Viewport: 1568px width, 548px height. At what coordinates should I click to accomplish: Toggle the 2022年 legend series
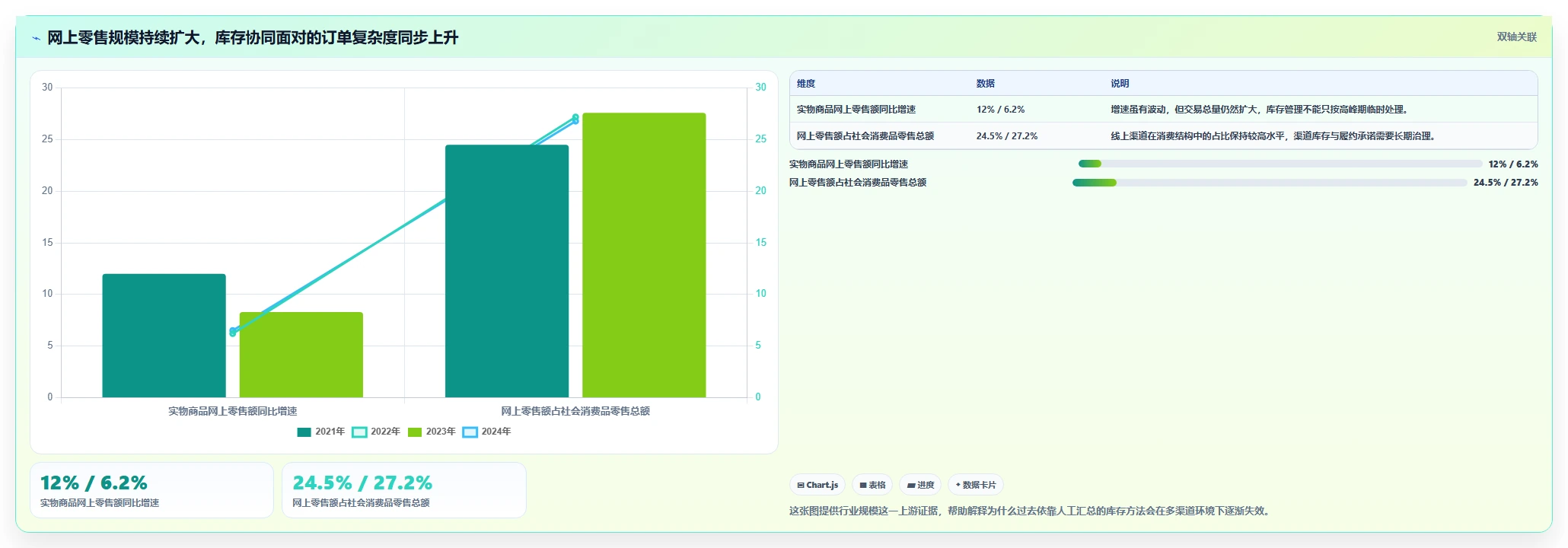376,432
